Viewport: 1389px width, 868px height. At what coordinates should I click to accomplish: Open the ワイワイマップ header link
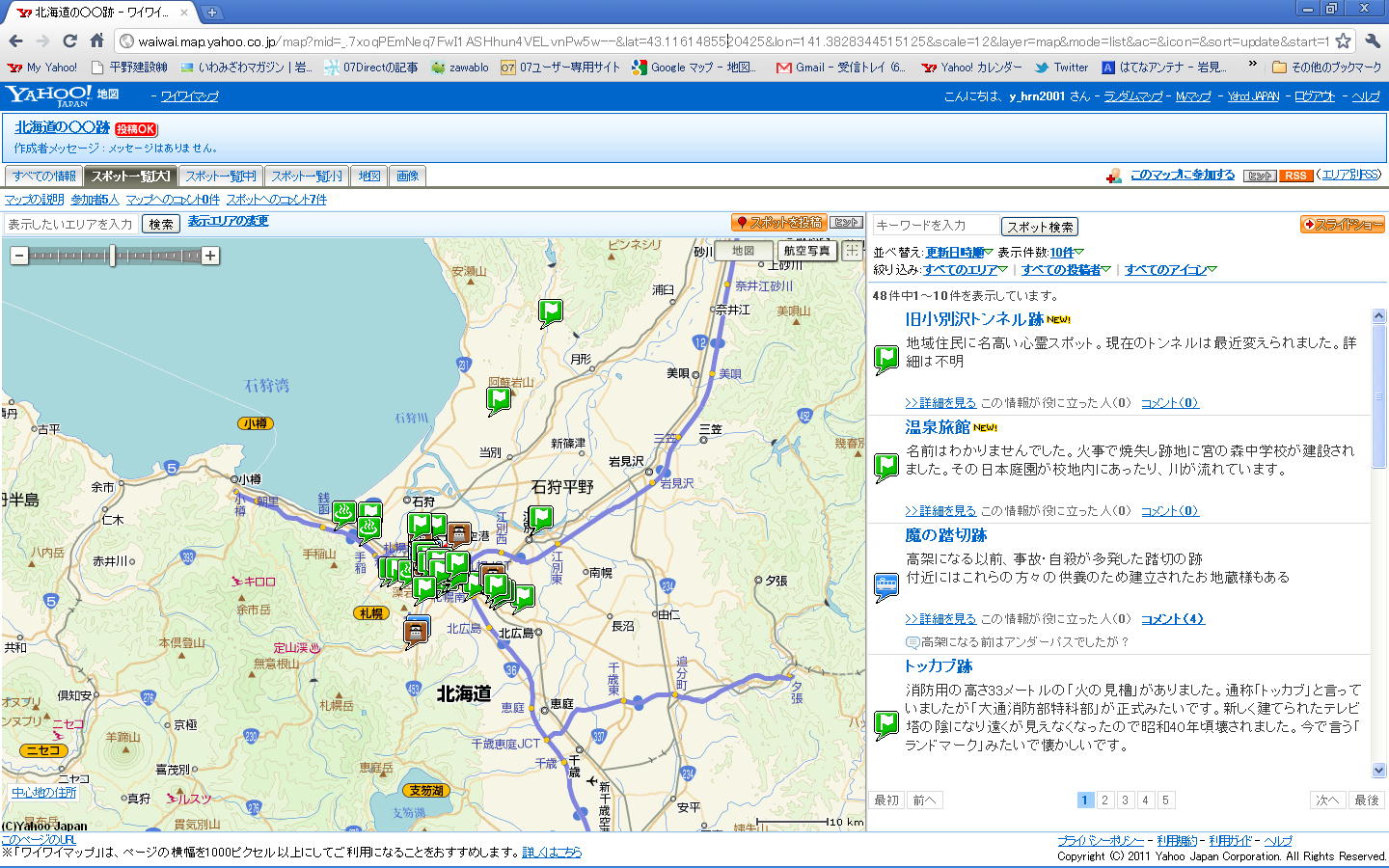189,96
